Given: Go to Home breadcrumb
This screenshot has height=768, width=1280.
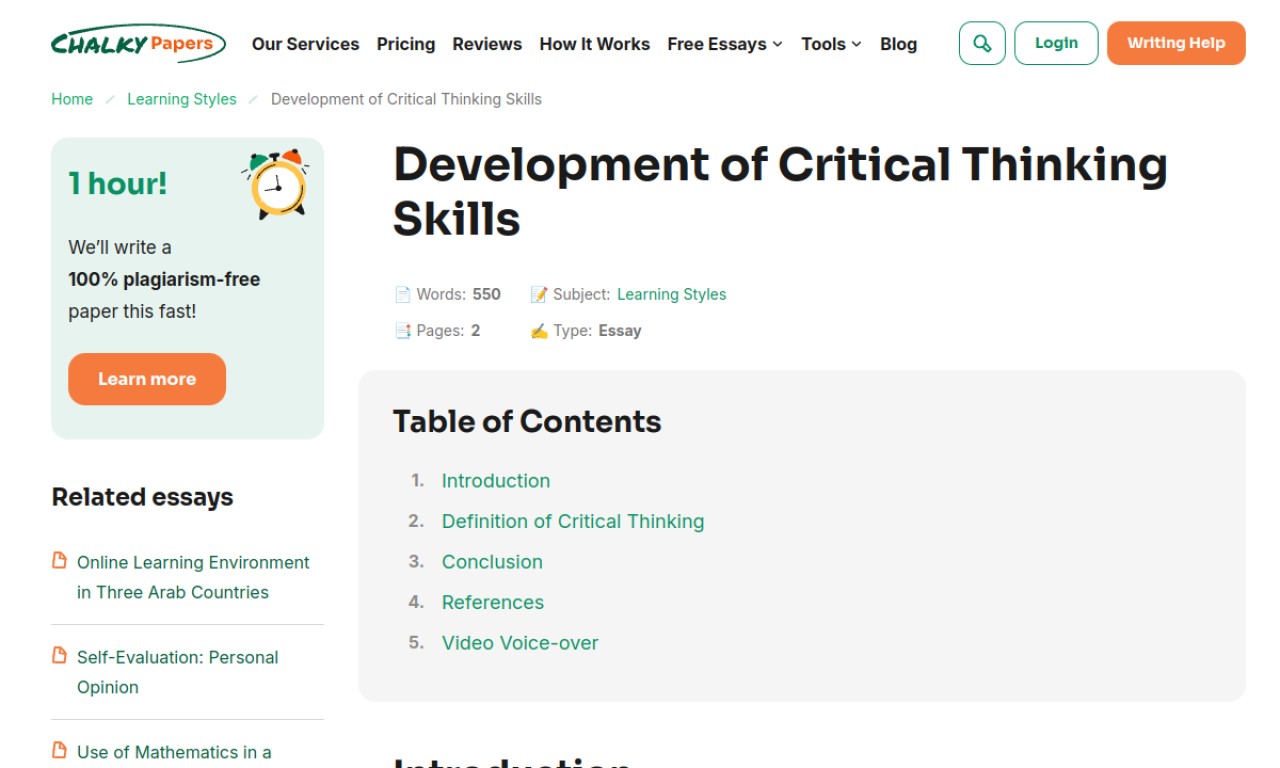Looking at the screenshot, I should (x=72, y=99).
